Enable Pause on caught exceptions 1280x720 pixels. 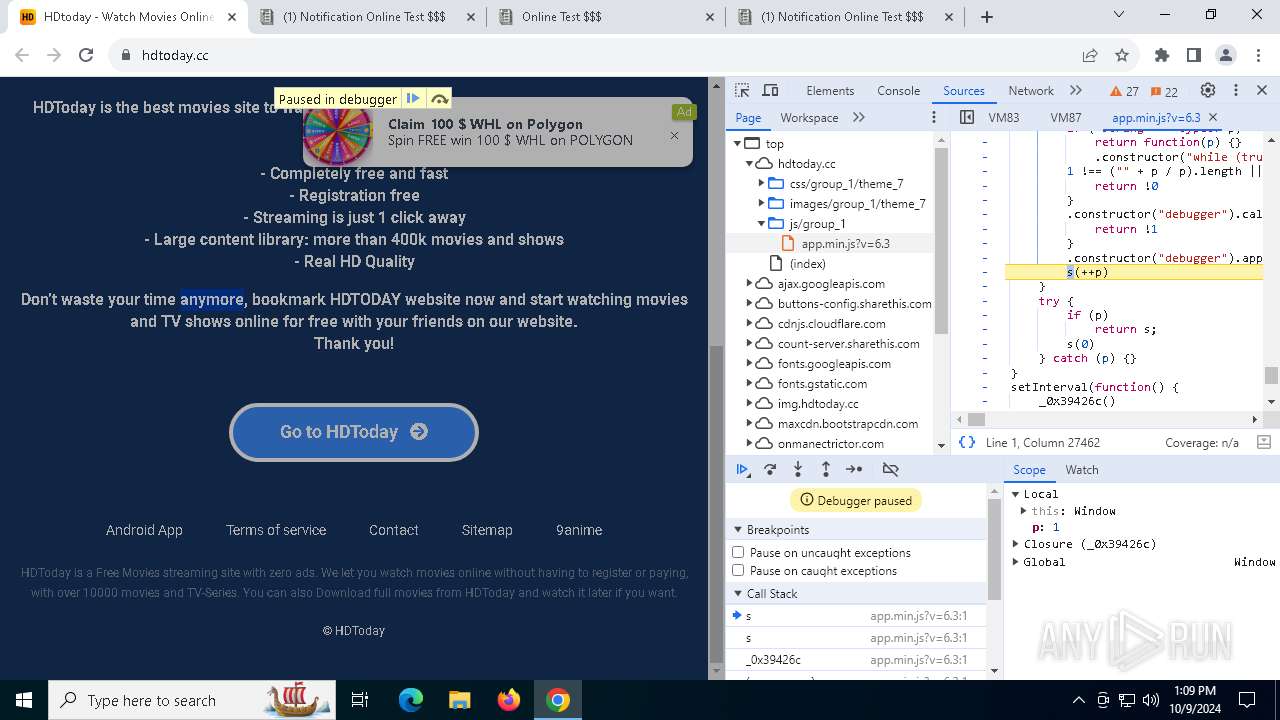coord(738,570)
